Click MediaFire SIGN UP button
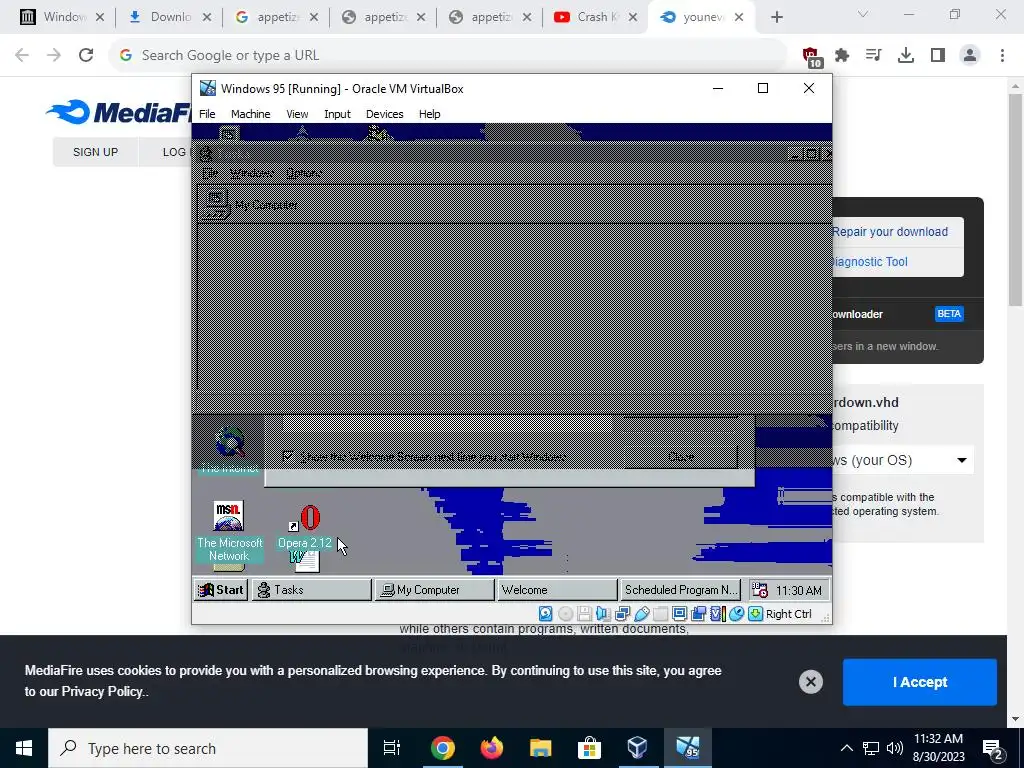Screen dimensions: 1024x768 [x=95, y=152]
